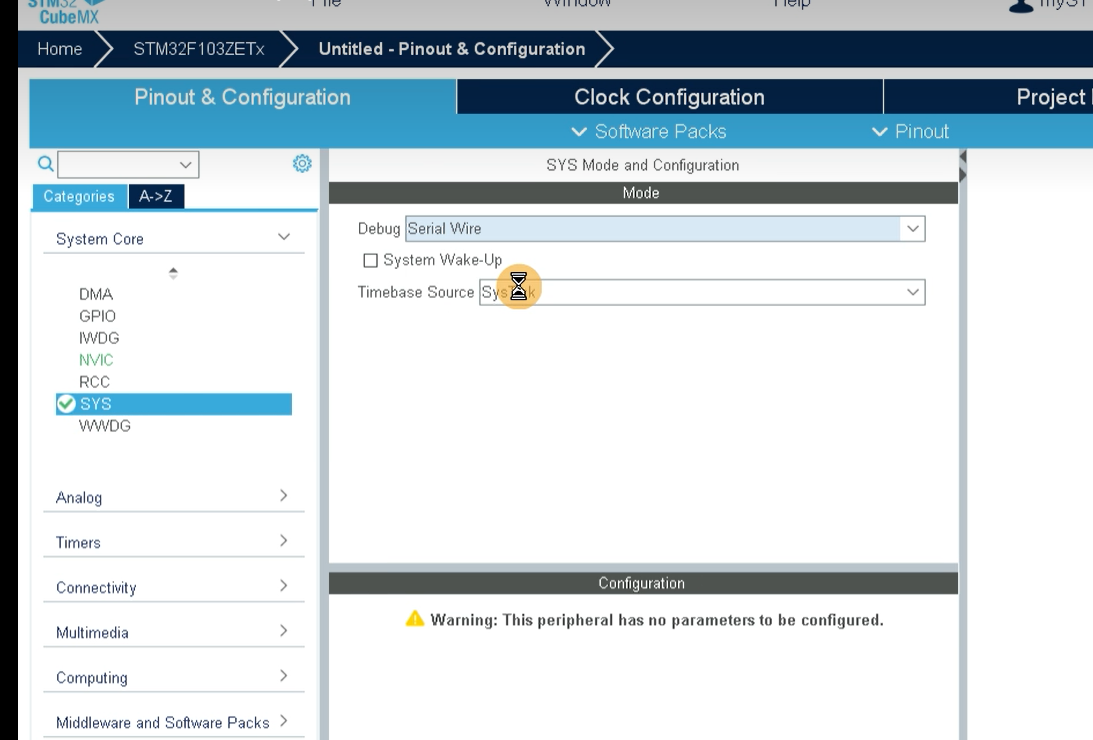Viewport: 1093px width, 740px height.
Task: Enable the System Wake-Up checkbox
Action: [370, 261]
